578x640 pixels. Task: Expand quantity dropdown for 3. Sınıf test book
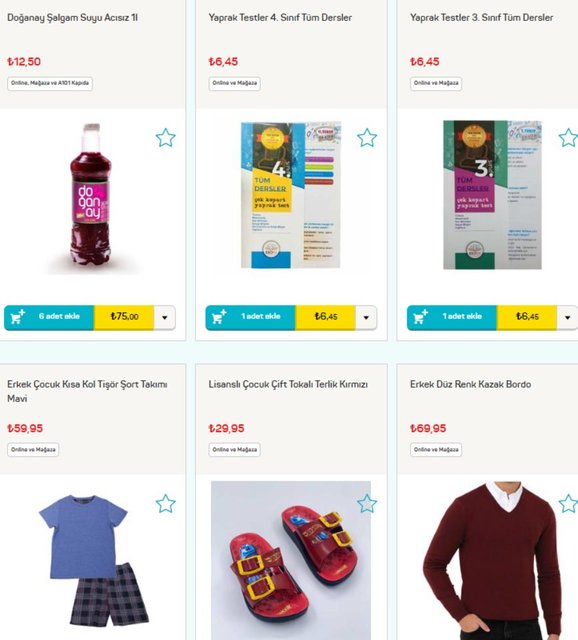(567, 317)
